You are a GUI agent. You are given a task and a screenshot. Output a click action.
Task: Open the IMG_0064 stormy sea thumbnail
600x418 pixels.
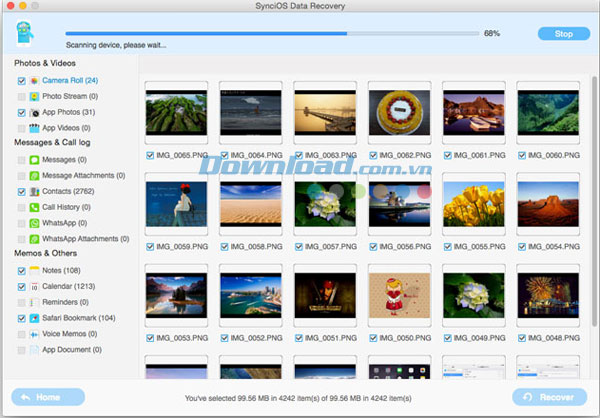pos(251,113)
